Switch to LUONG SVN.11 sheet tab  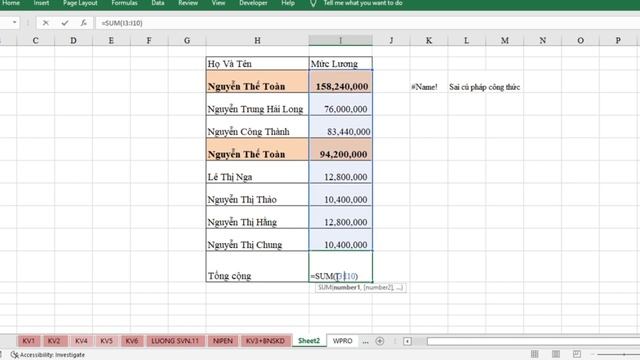175,341
